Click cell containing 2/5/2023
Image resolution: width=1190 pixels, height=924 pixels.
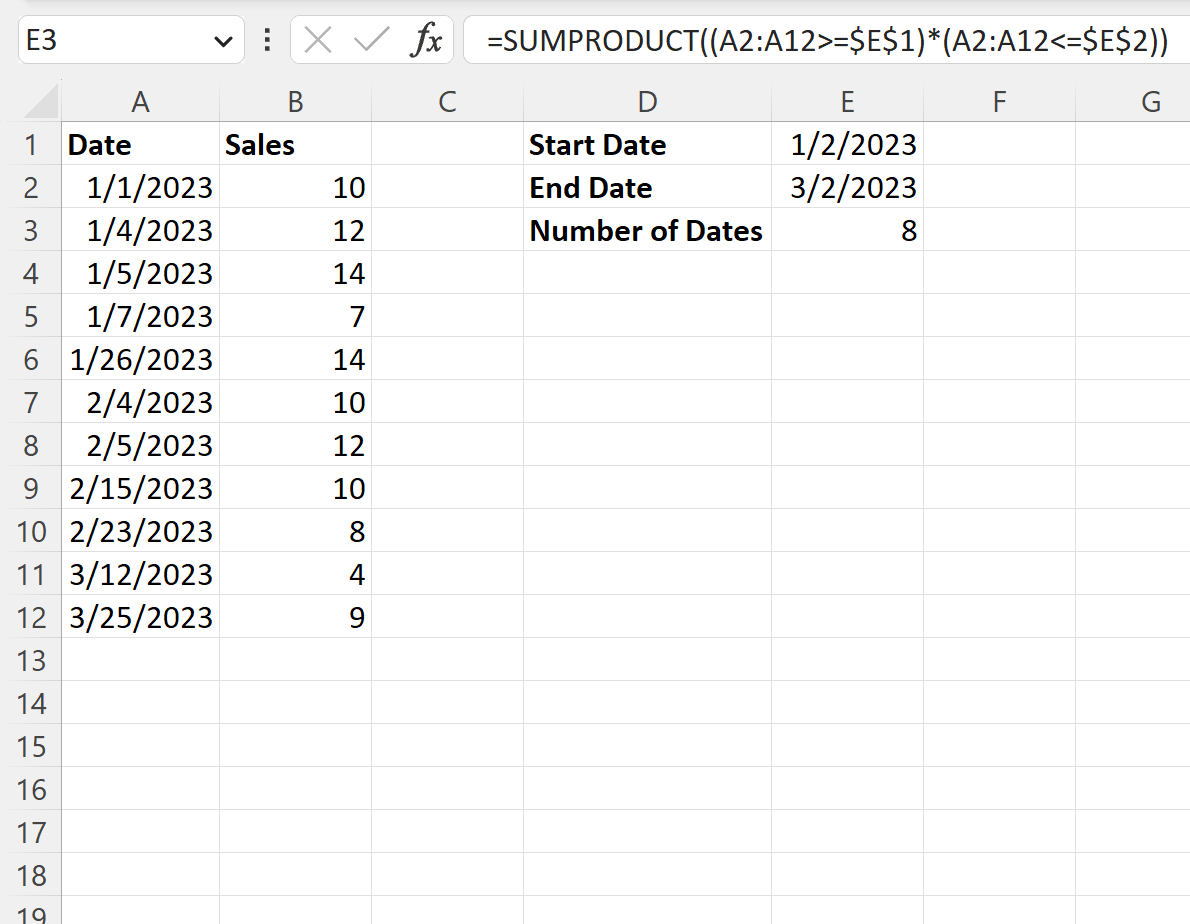coord(140,445)
